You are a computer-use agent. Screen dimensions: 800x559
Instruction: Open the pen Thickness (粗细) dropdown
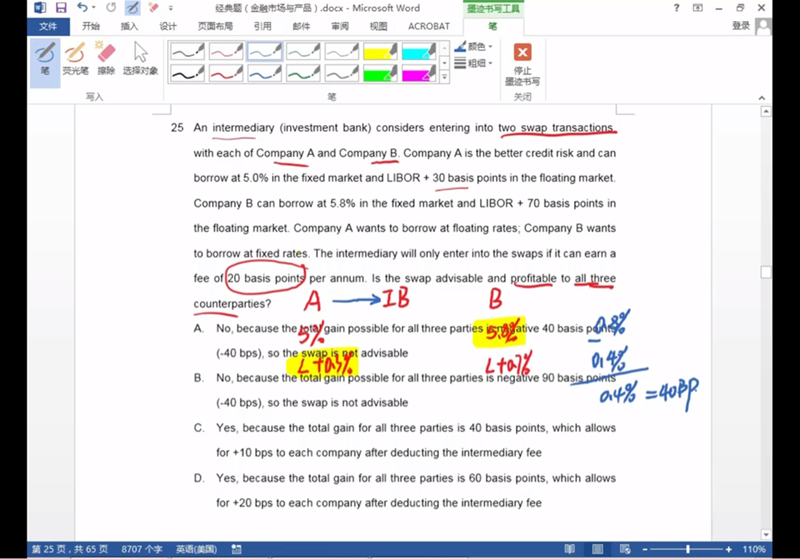point(474,63)
